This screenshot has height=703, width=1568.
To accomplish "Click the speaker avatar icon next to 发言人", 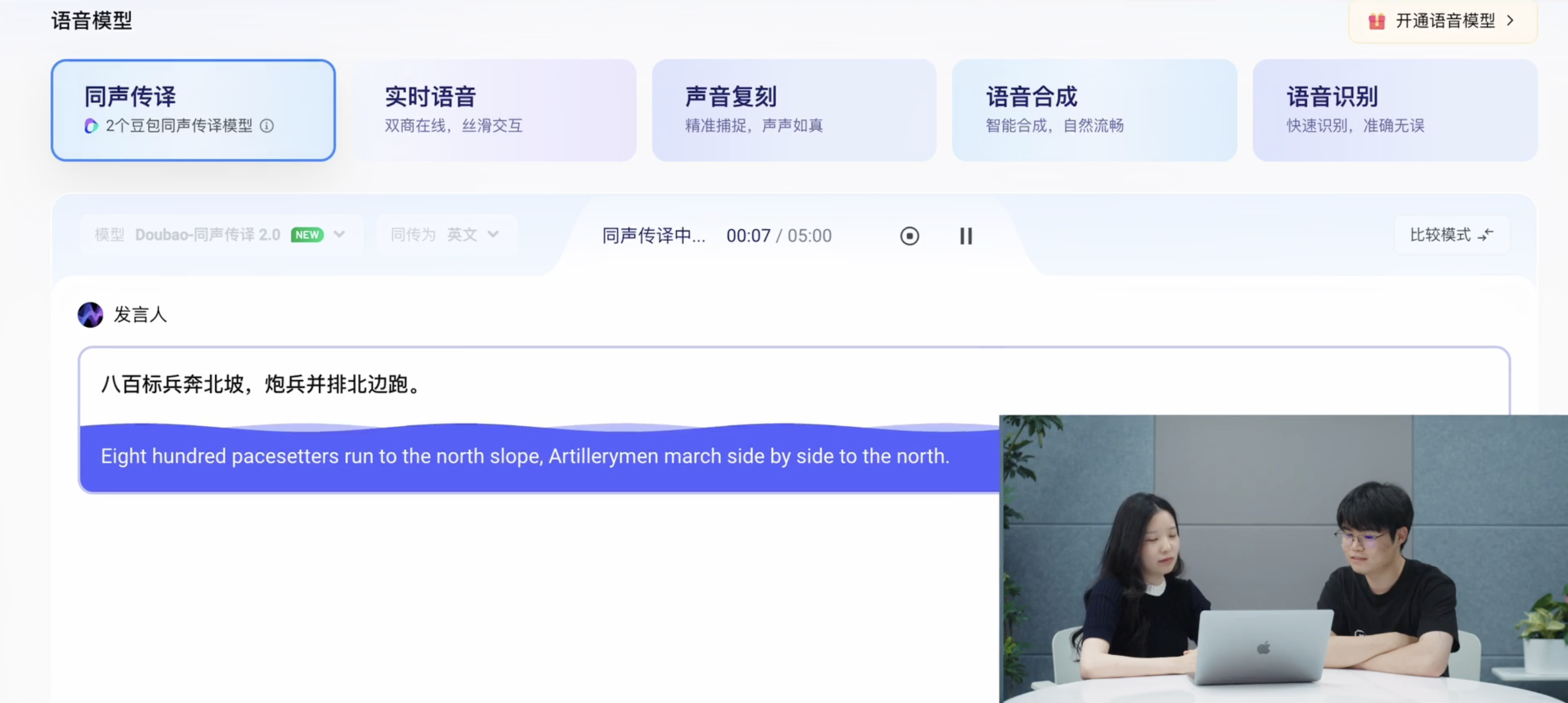I will pyautogui.click(x=90, y=315).
